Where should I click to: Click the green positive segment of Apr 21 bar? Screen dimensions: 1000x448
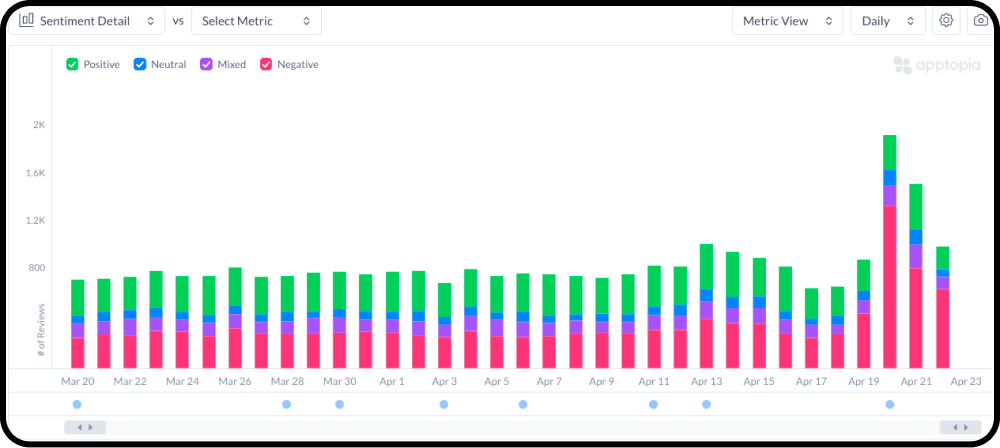click(x=916, y=207)
